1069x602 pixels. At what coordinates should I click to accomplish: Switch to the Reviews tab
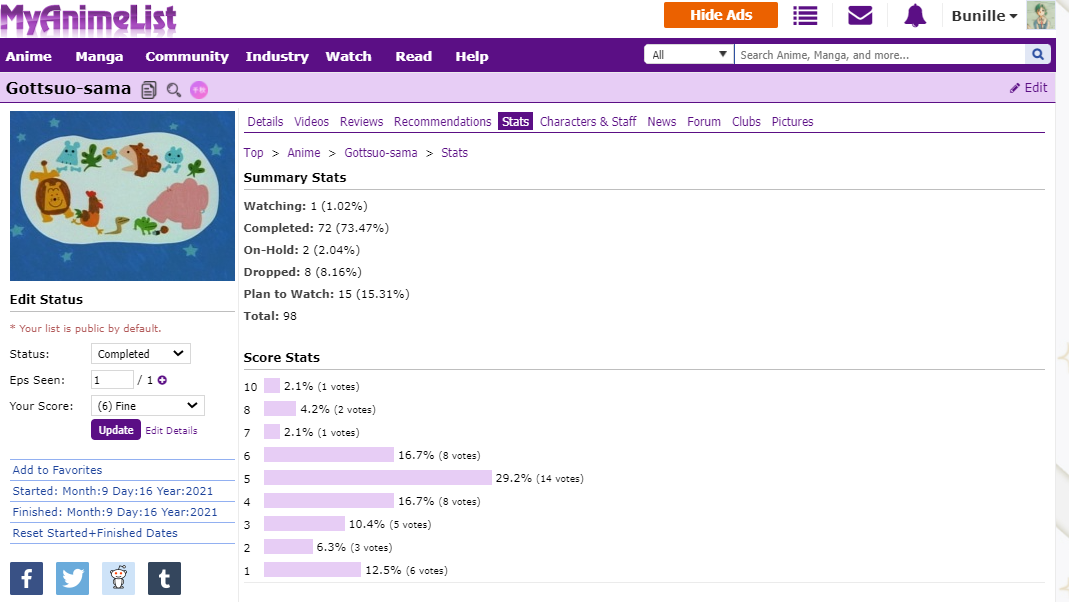[361, 122]
